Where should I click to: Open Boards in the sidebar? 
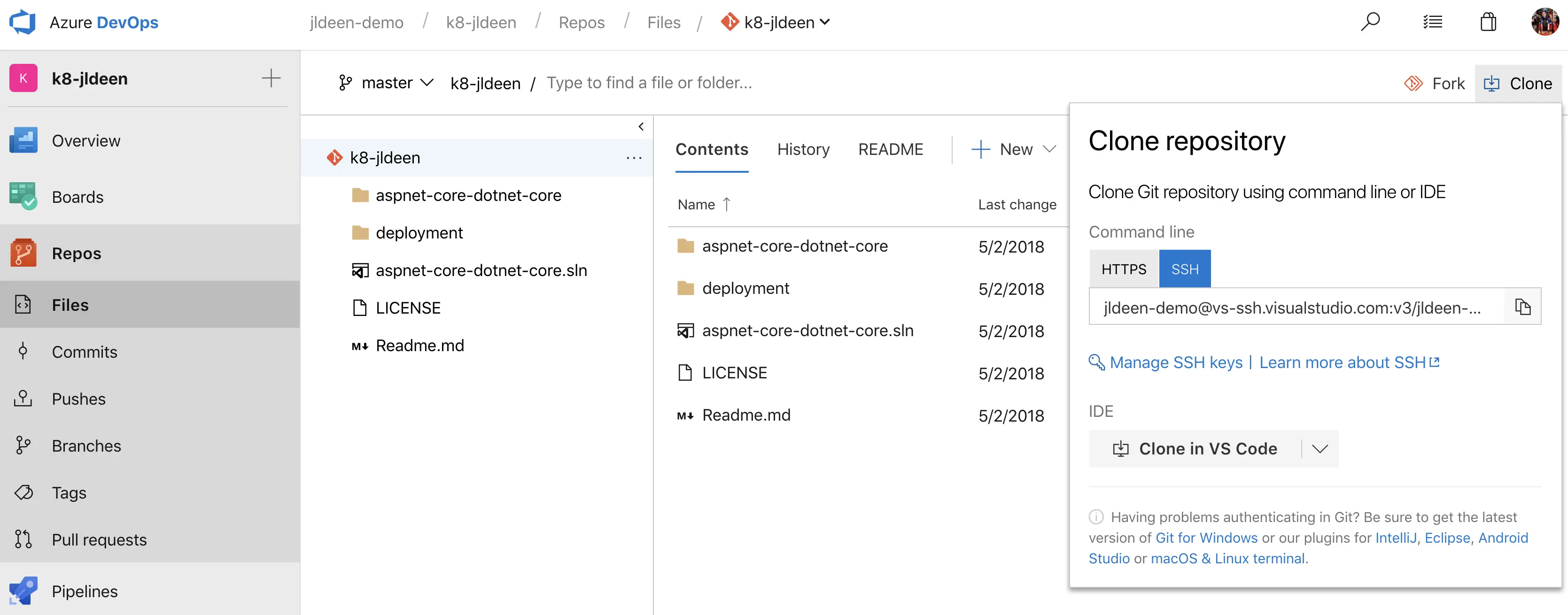pos(150,197)
